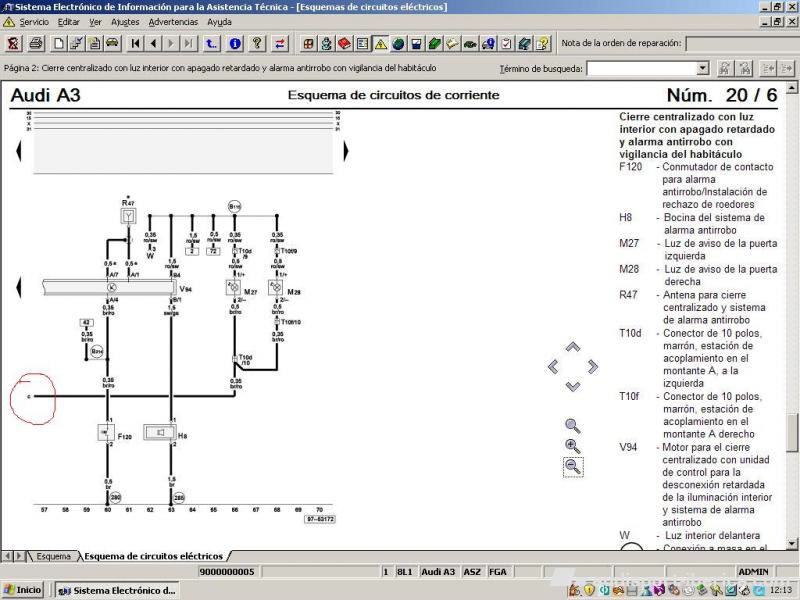
Task: Select the Esquema de circuitos eléctricos tab
Action: 154,556
